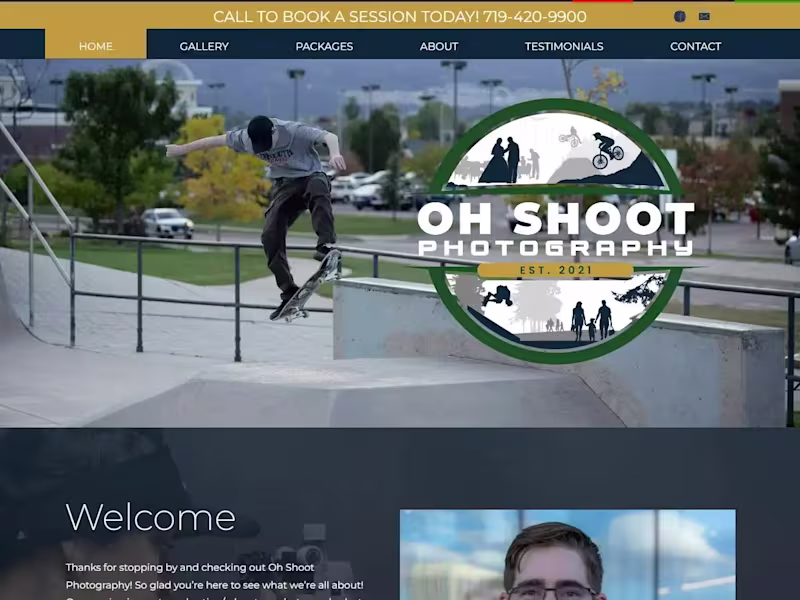Open the email contact icon
The width and height of the screenshot is (800, 600).
704,16
